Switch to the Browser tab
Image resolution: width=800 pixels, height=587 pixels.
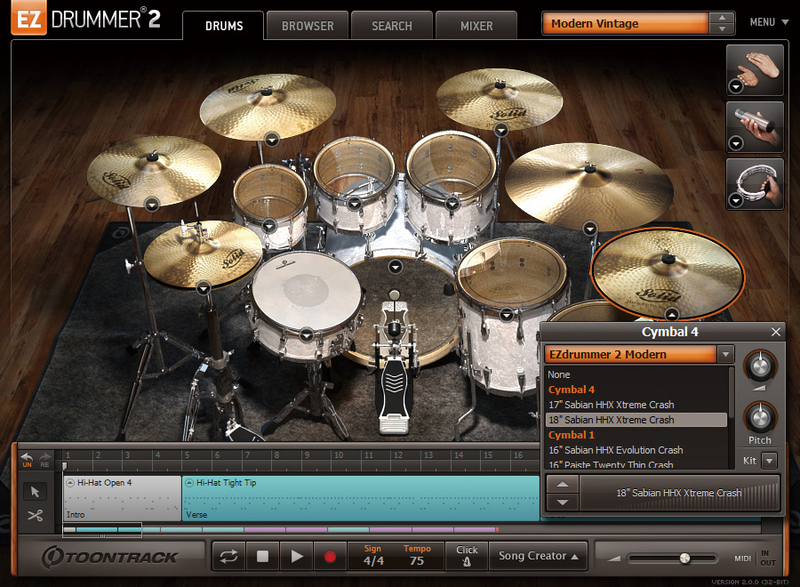tap(308, 26)
